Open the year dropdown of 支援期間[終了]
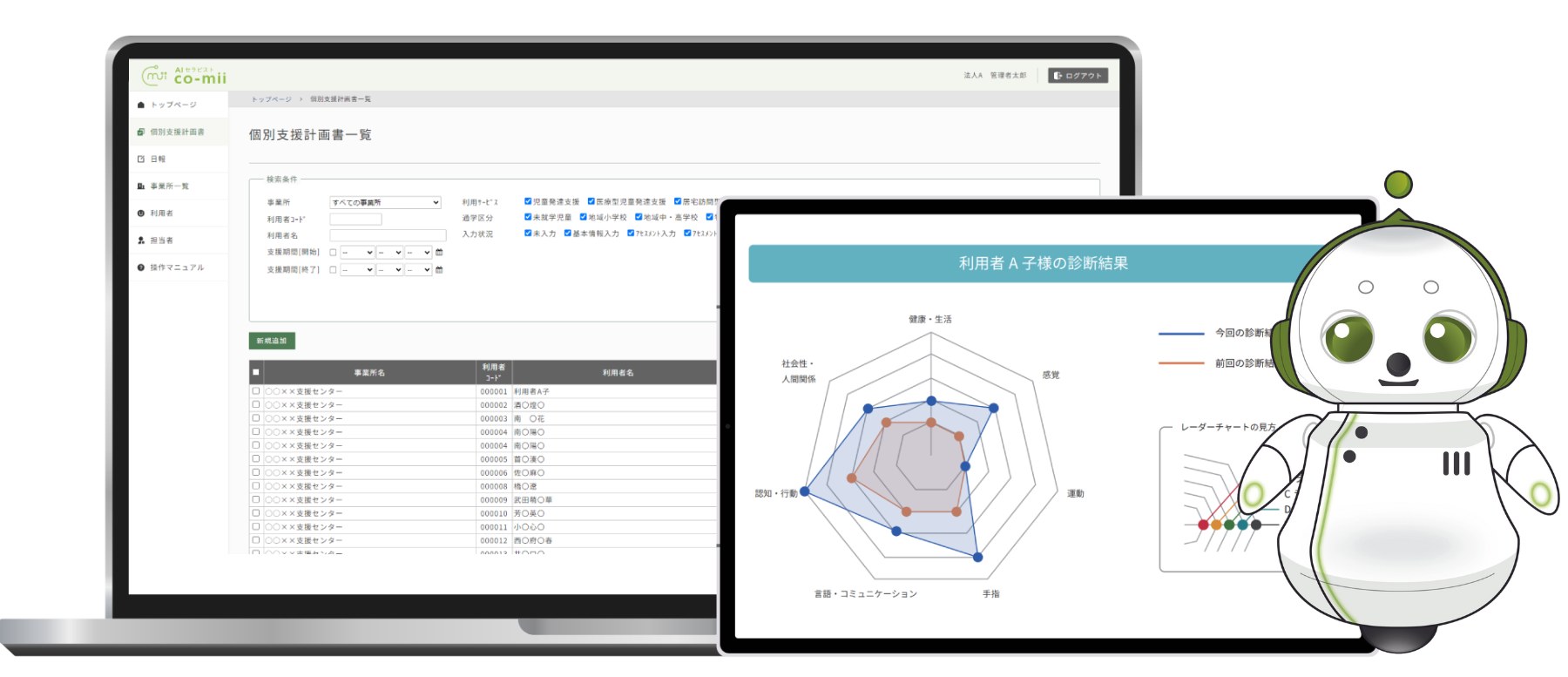Image resolution: width=1568 pixels, height=677 pixels. 357,270
